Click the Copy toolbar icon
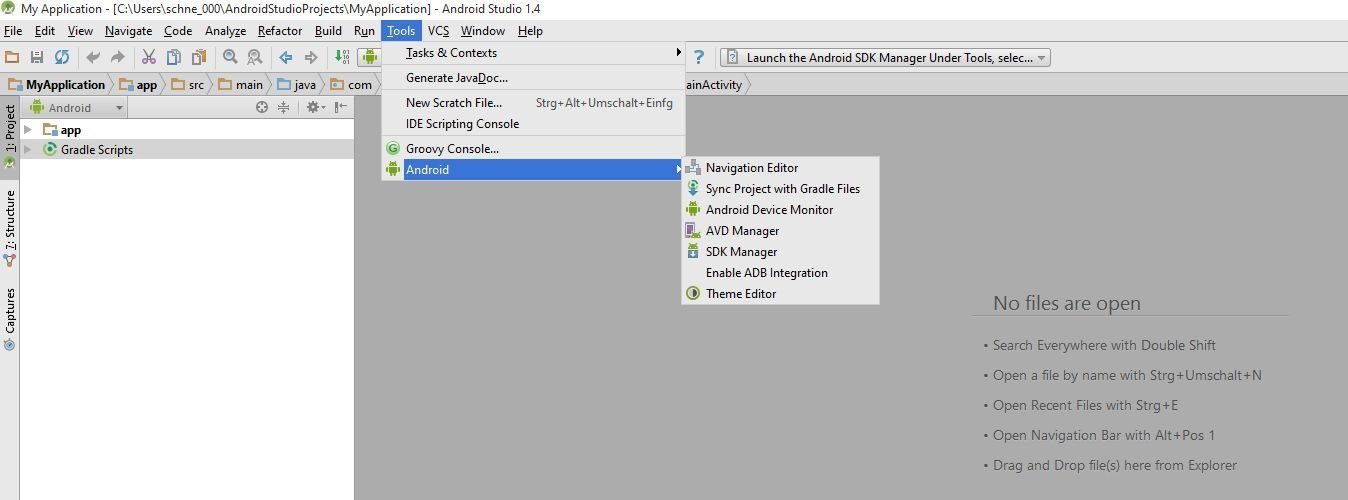 tap(174, 58)
